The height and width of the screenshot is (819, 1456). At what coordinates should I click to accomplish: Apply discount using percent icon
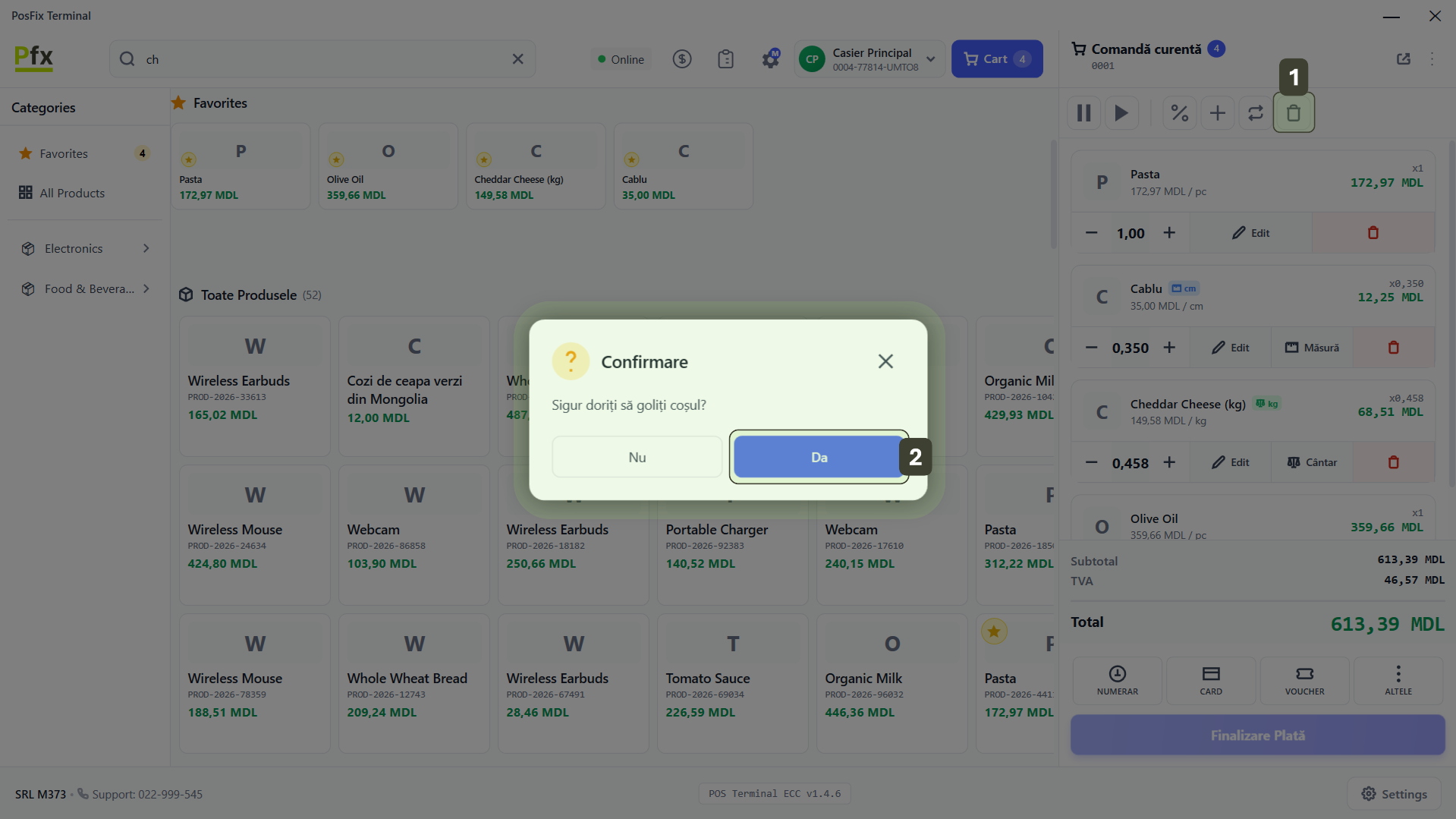[x=1179, y=113]
